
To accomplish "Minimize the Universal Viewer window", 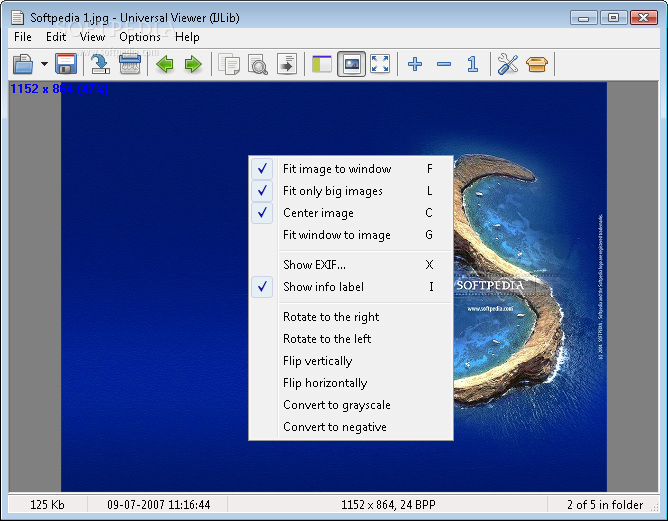I will [584, 17].
